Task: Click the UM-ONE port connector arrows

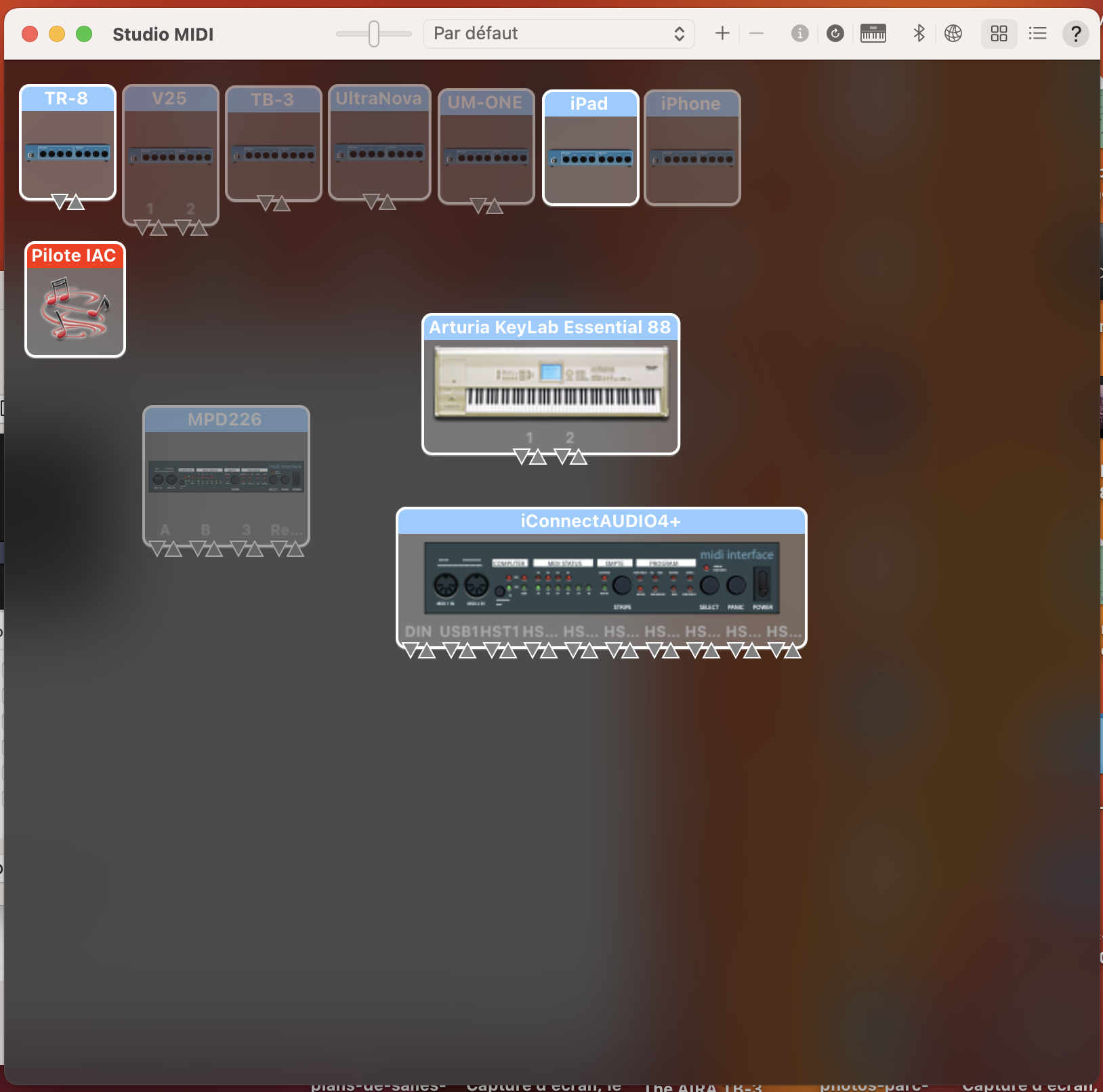Action: pos(486,206)
